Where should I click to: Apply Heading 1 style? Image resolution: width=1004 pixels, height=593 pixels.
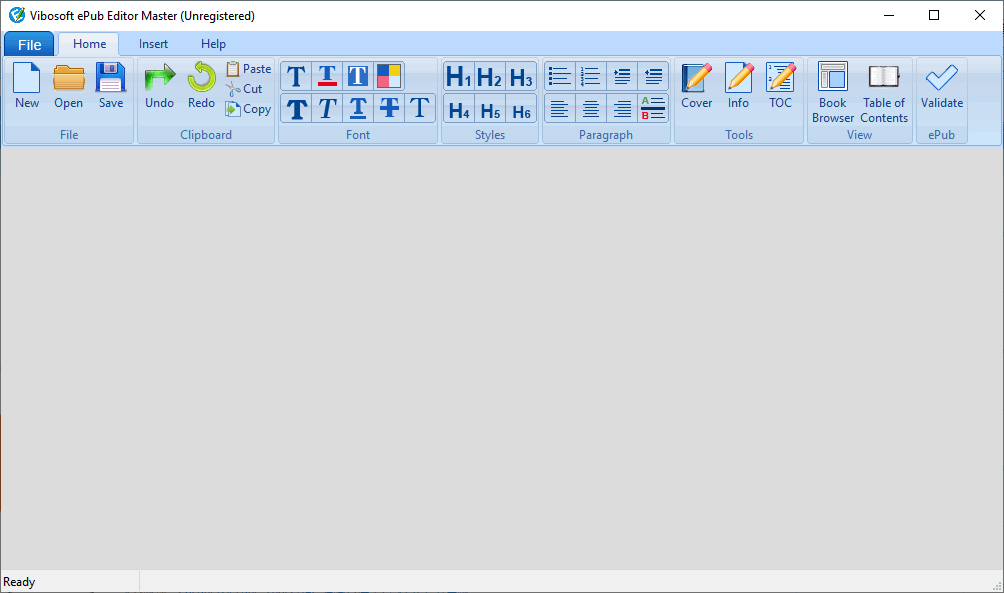click(x=458, y=77)
